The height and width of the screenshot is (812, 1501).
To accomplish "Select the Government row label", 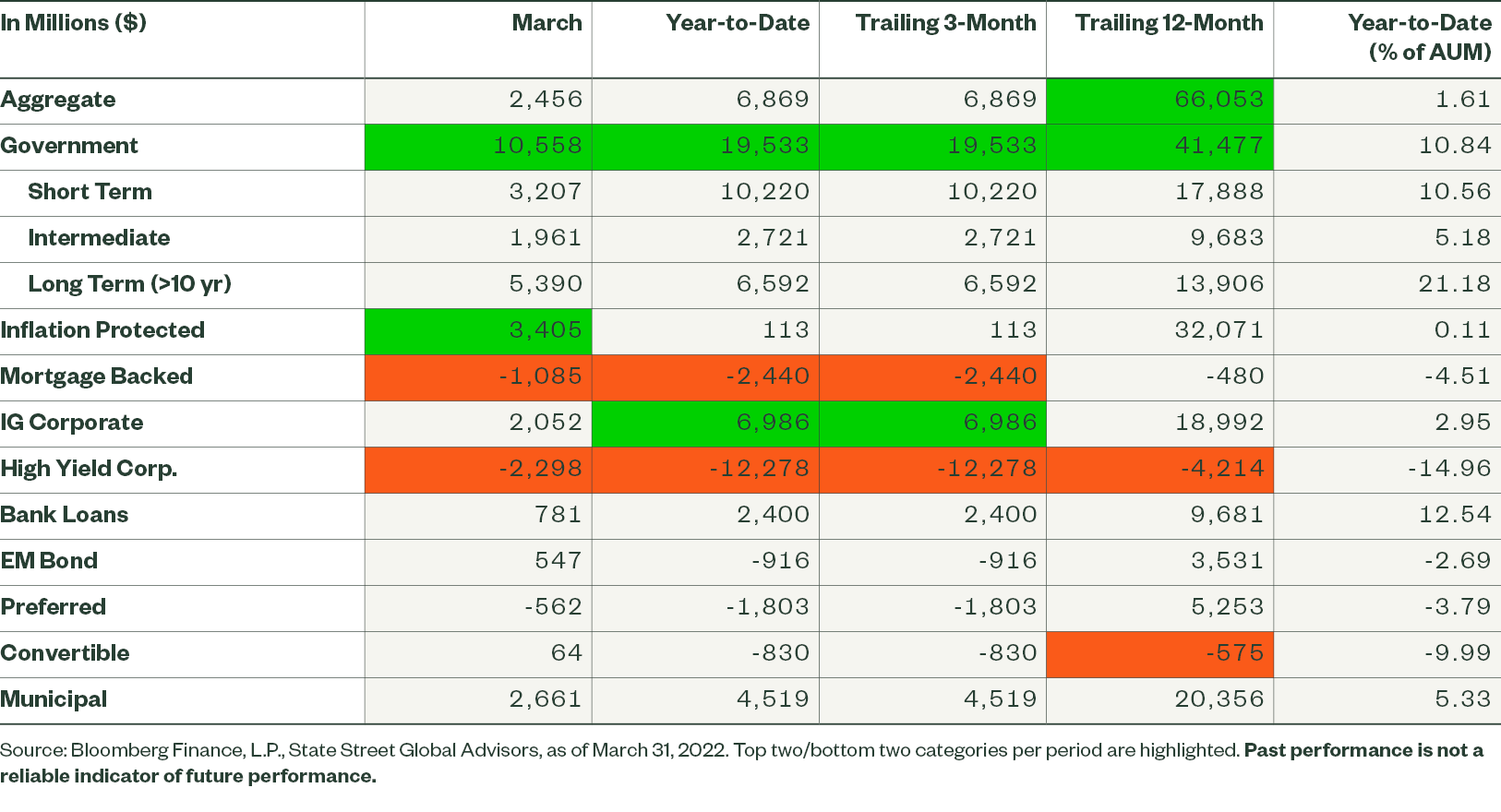I will tap(69, 146).
